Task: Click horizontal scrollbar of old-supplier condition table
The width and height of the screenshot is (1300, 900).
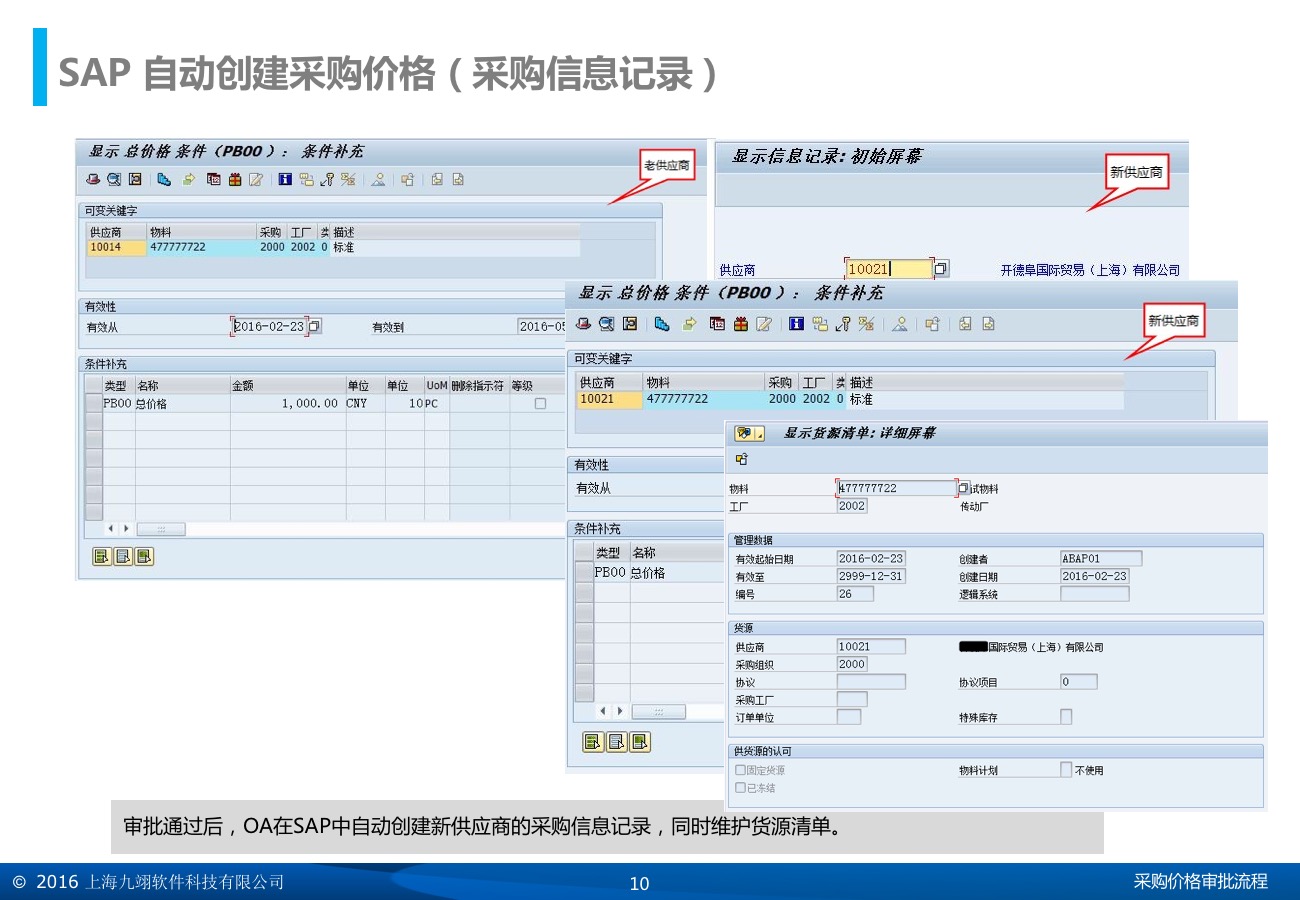Action: (x=160, y=529)
